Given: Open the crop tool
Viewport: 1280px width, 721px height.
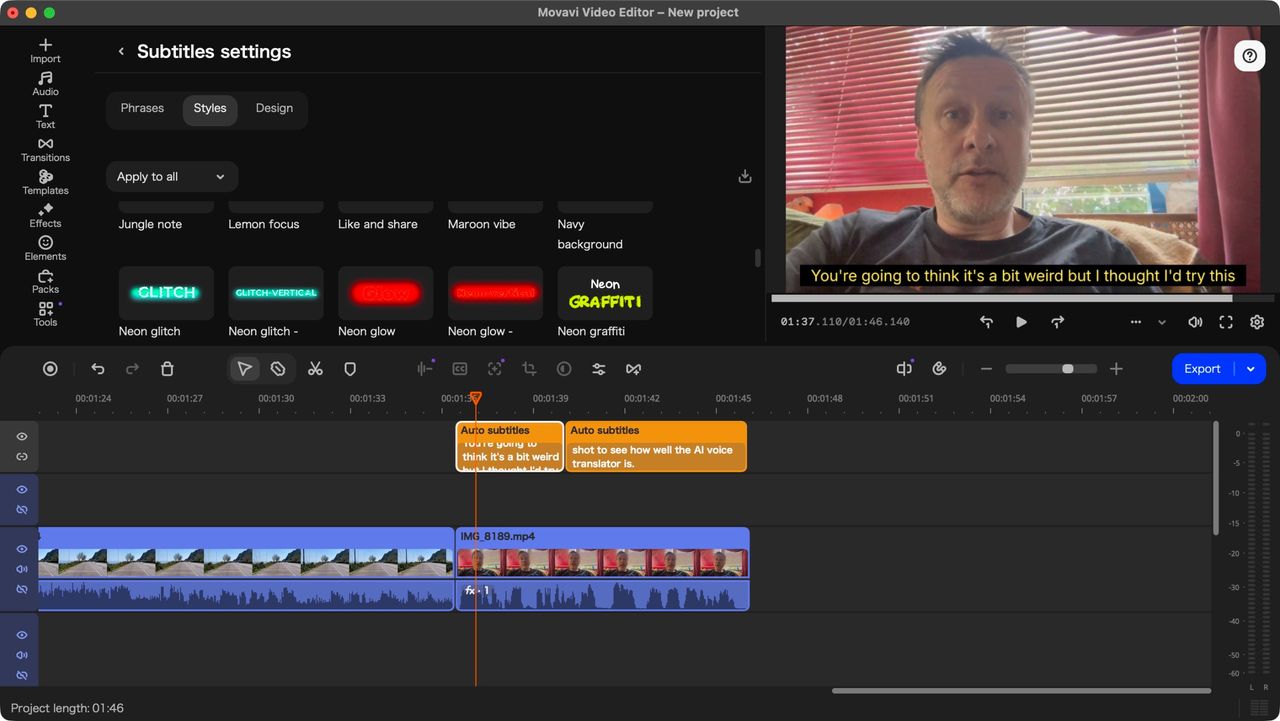Looking at the screenshot, I should point(529,369).
